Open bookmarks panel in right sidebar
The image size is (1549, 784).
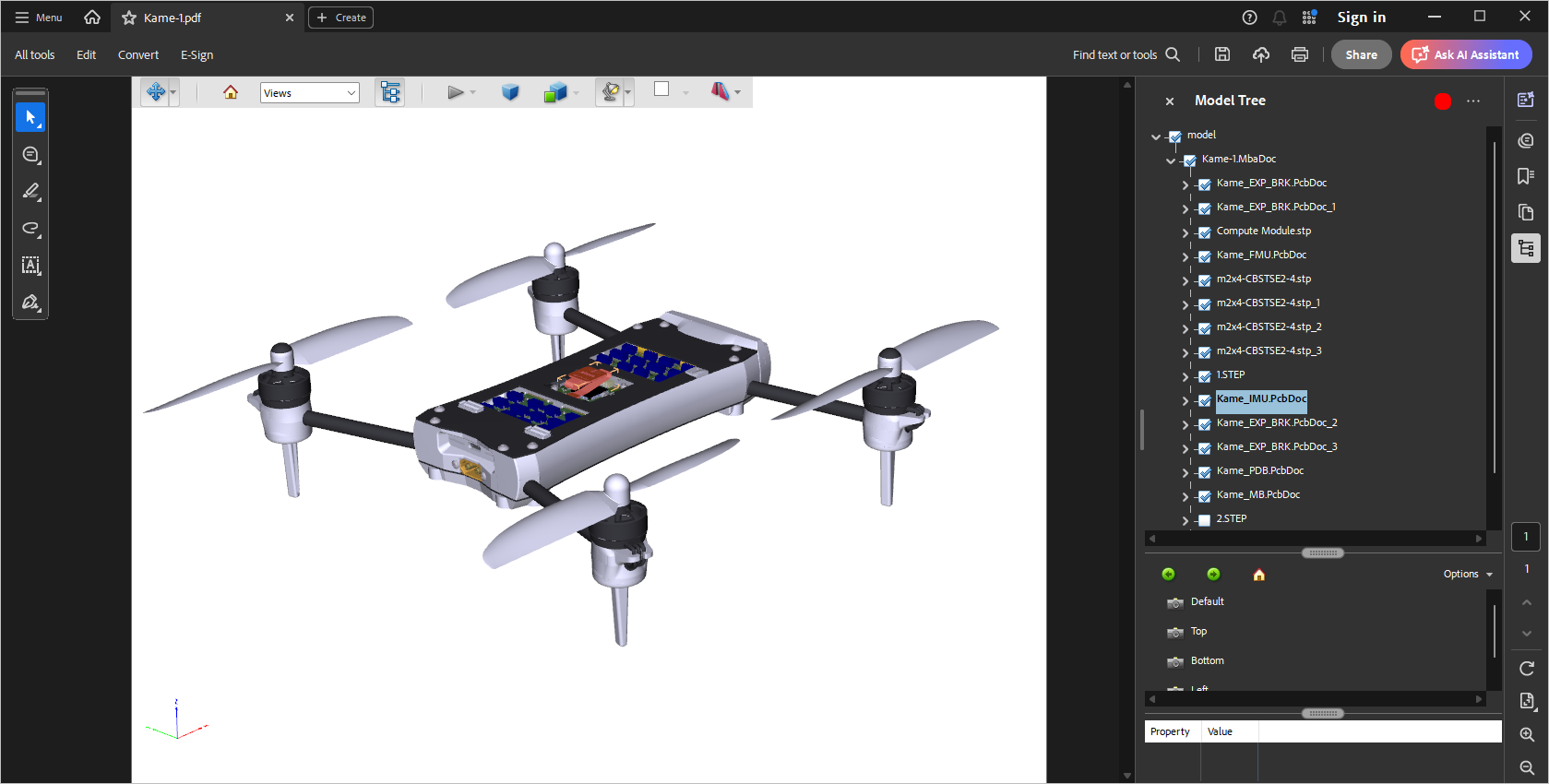click(x=1526, y=176)
